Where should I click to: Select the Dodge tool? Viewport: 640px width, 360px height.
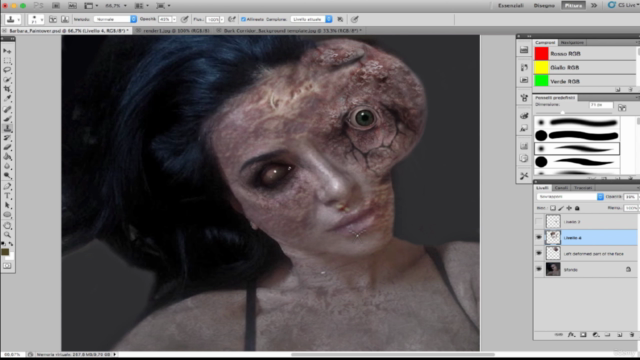pyautogui.click(x=7, y=176)
